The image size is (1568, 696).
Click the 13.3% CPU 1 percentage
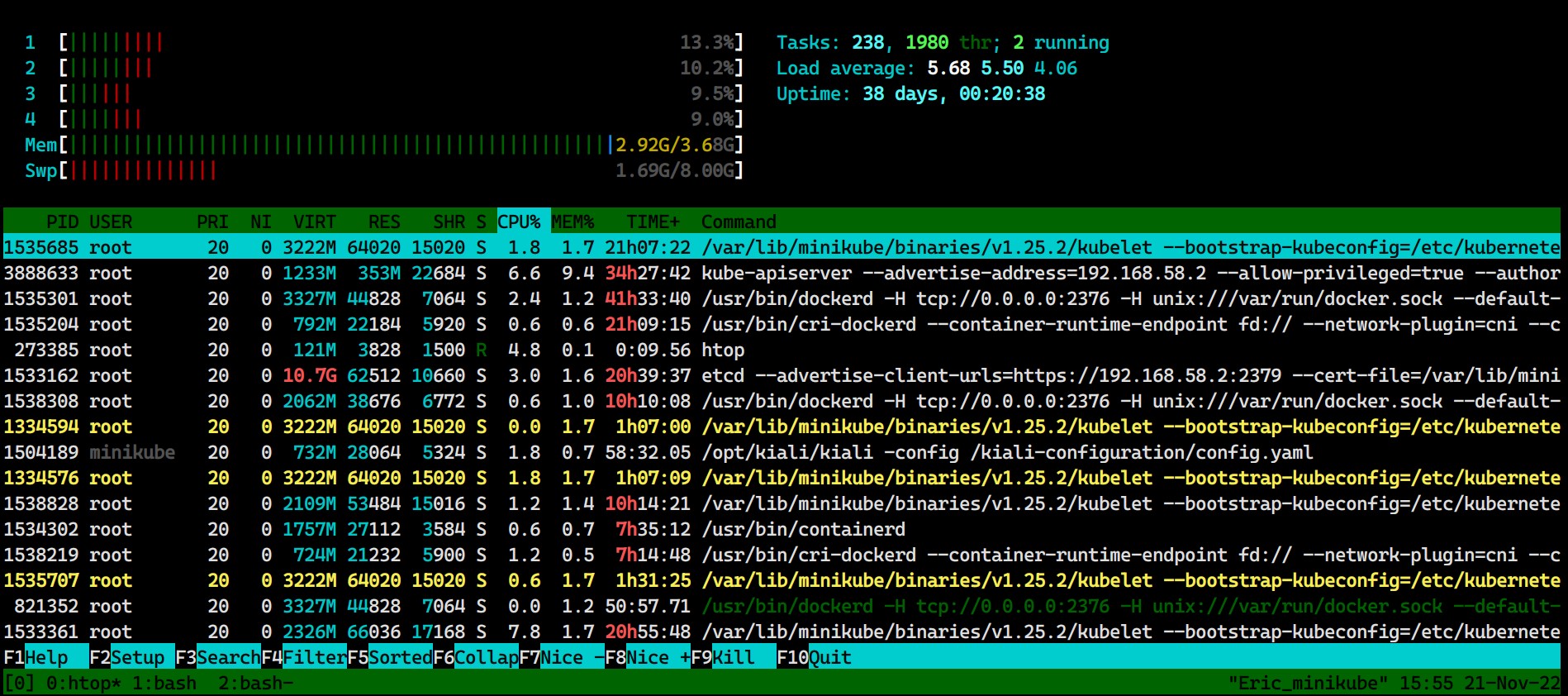coord(706,42)
